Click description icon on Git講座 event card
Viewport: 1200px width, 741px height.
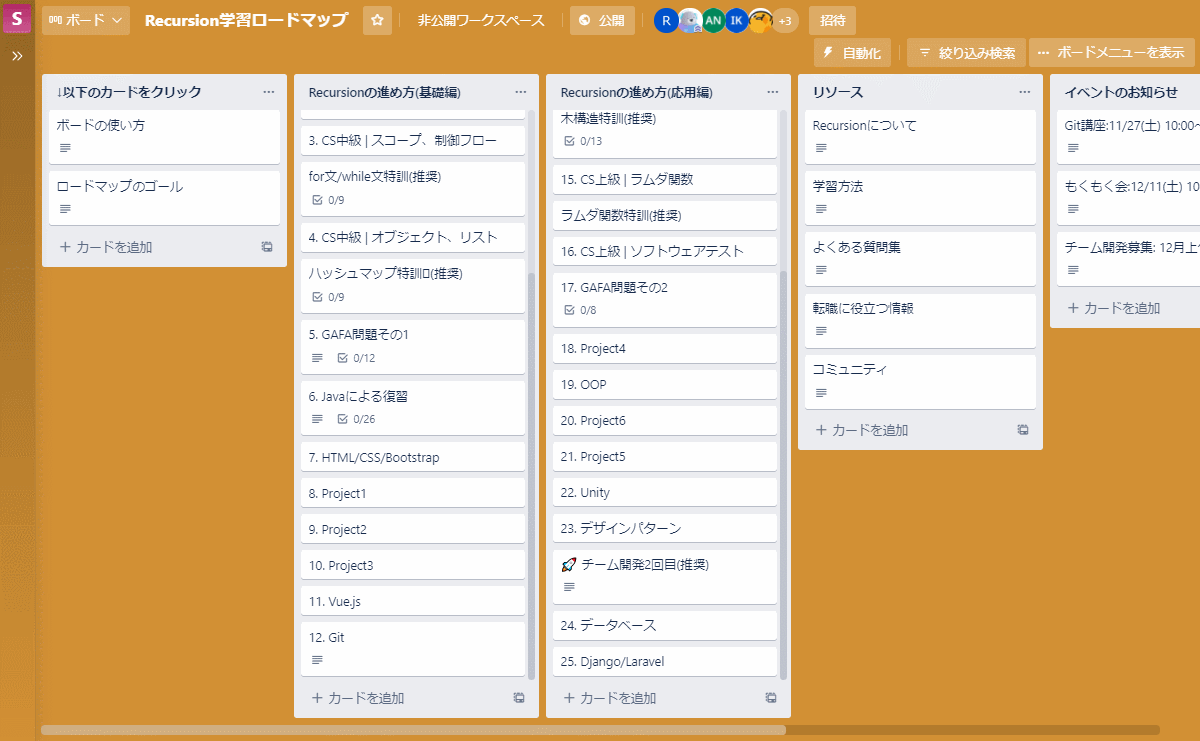[x=1073, y=148]
